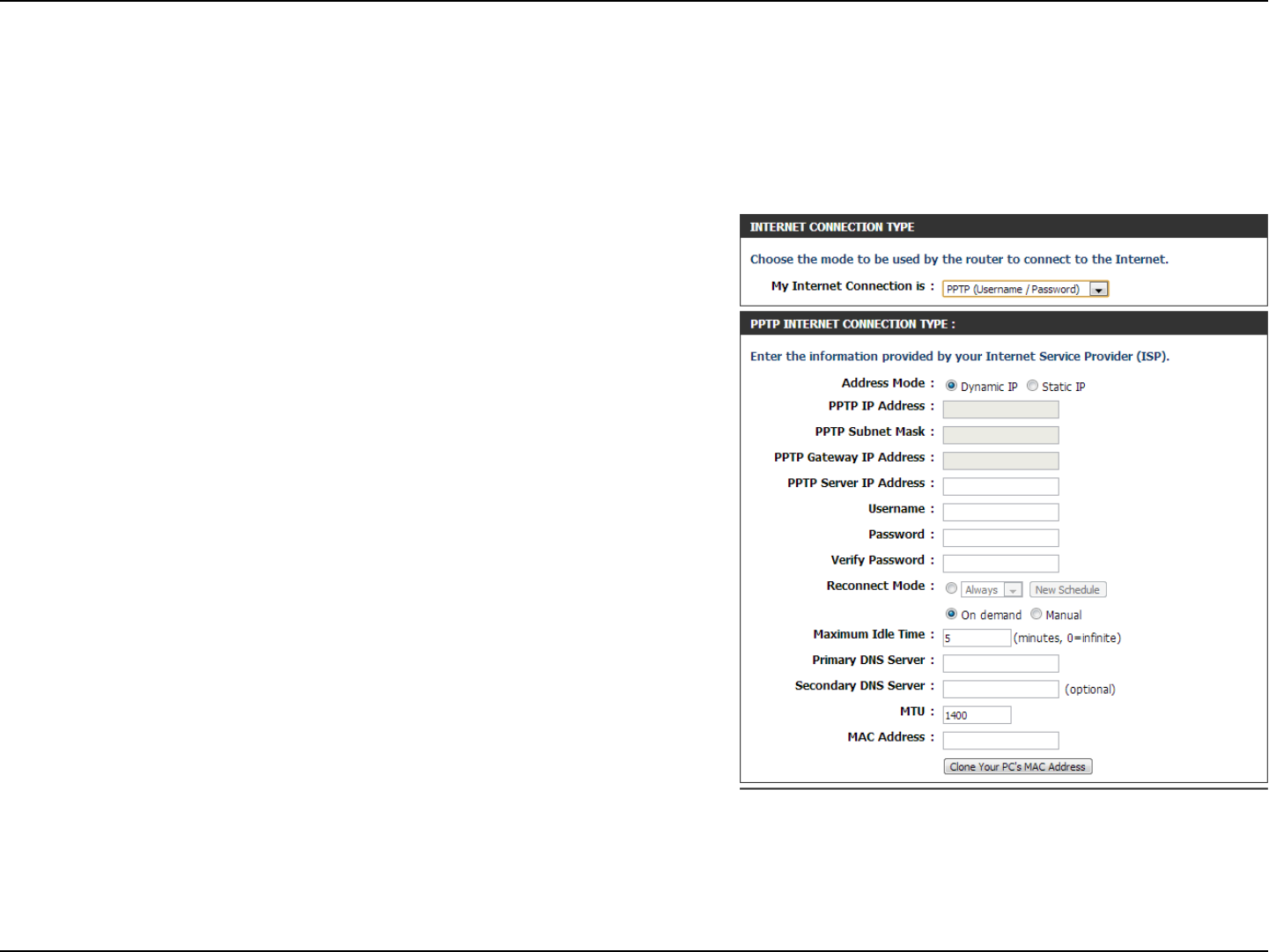Click Clone Your PC's MAC Address button
The width and height of the screenshot is (1269, 952).
[x=1018, y=767]
